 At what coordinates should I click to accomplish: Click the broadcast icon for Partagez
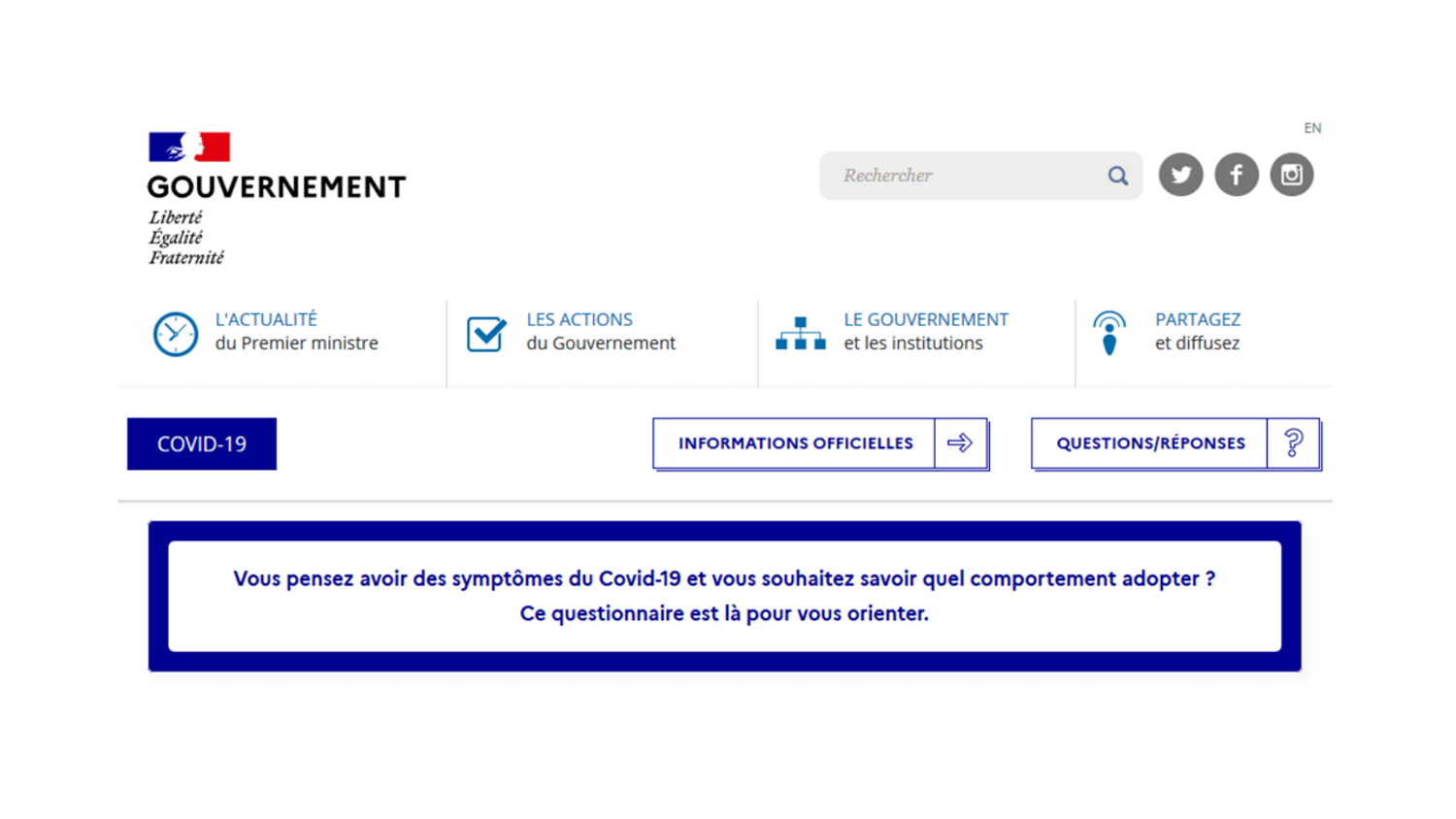click(1109, 333)
